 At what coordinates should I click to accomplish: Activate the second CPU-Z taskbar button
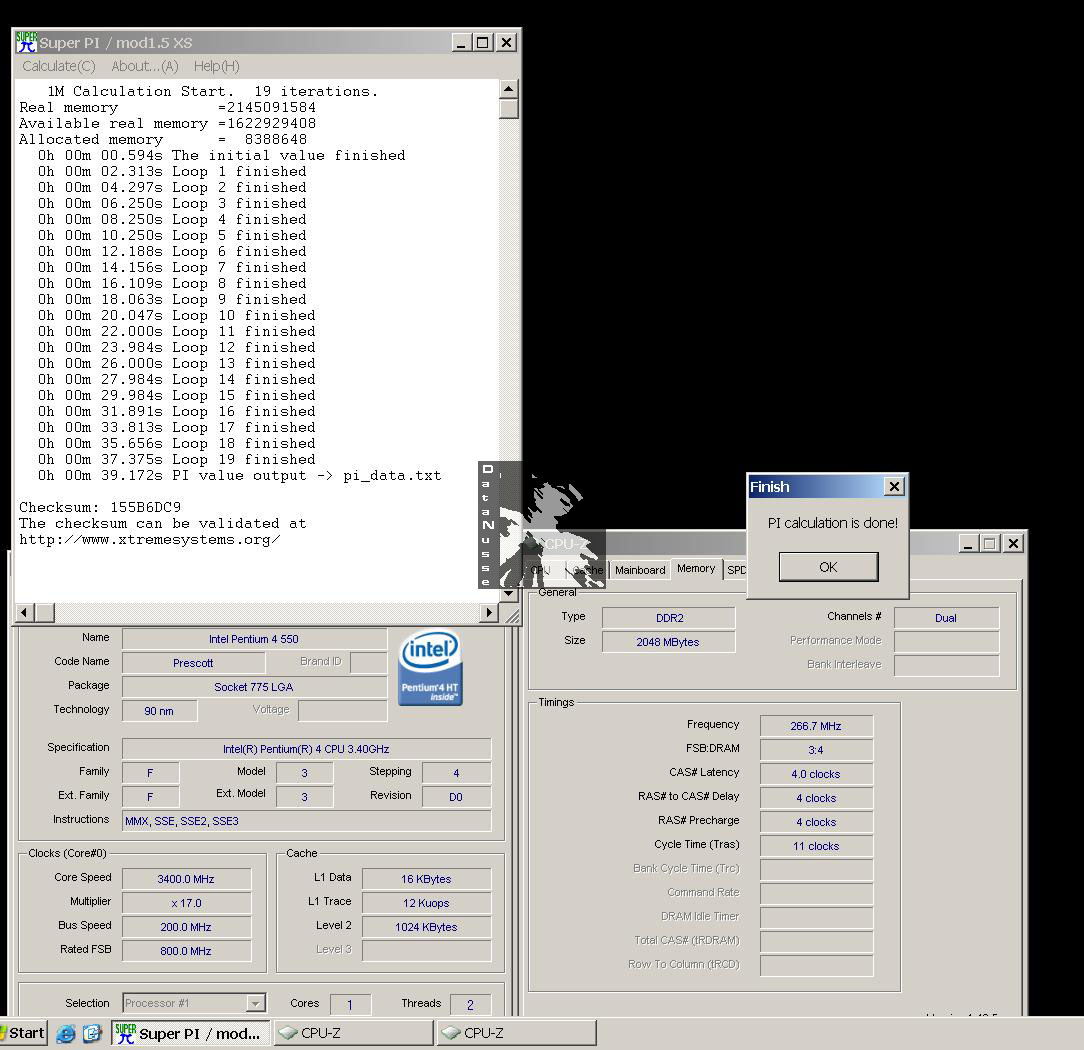[x=517, y=1033]
